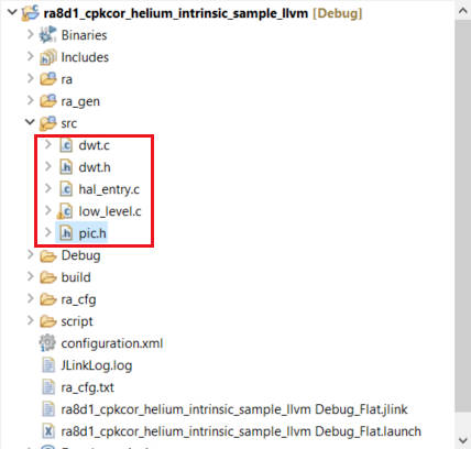Click the low_level.c warning file icon
The height and width of the screenshot is (449, 471).
click(65, 211)
